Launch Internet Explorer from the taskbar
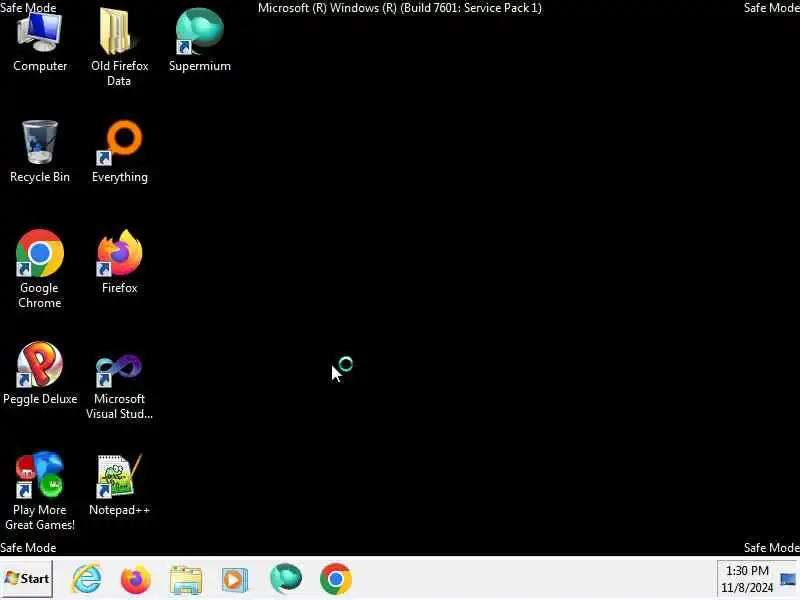Screen dimensions: 800x600 tap(87, 579)
